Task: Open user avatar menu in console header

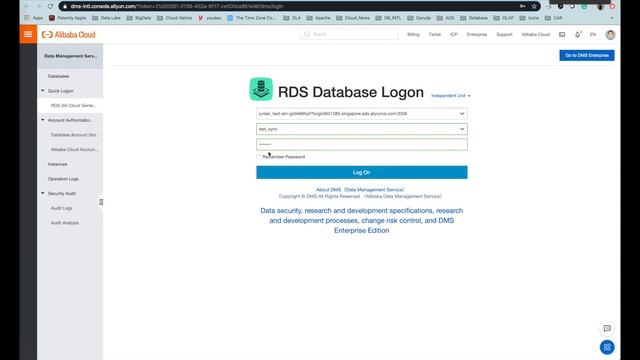Action: point(610,35)
